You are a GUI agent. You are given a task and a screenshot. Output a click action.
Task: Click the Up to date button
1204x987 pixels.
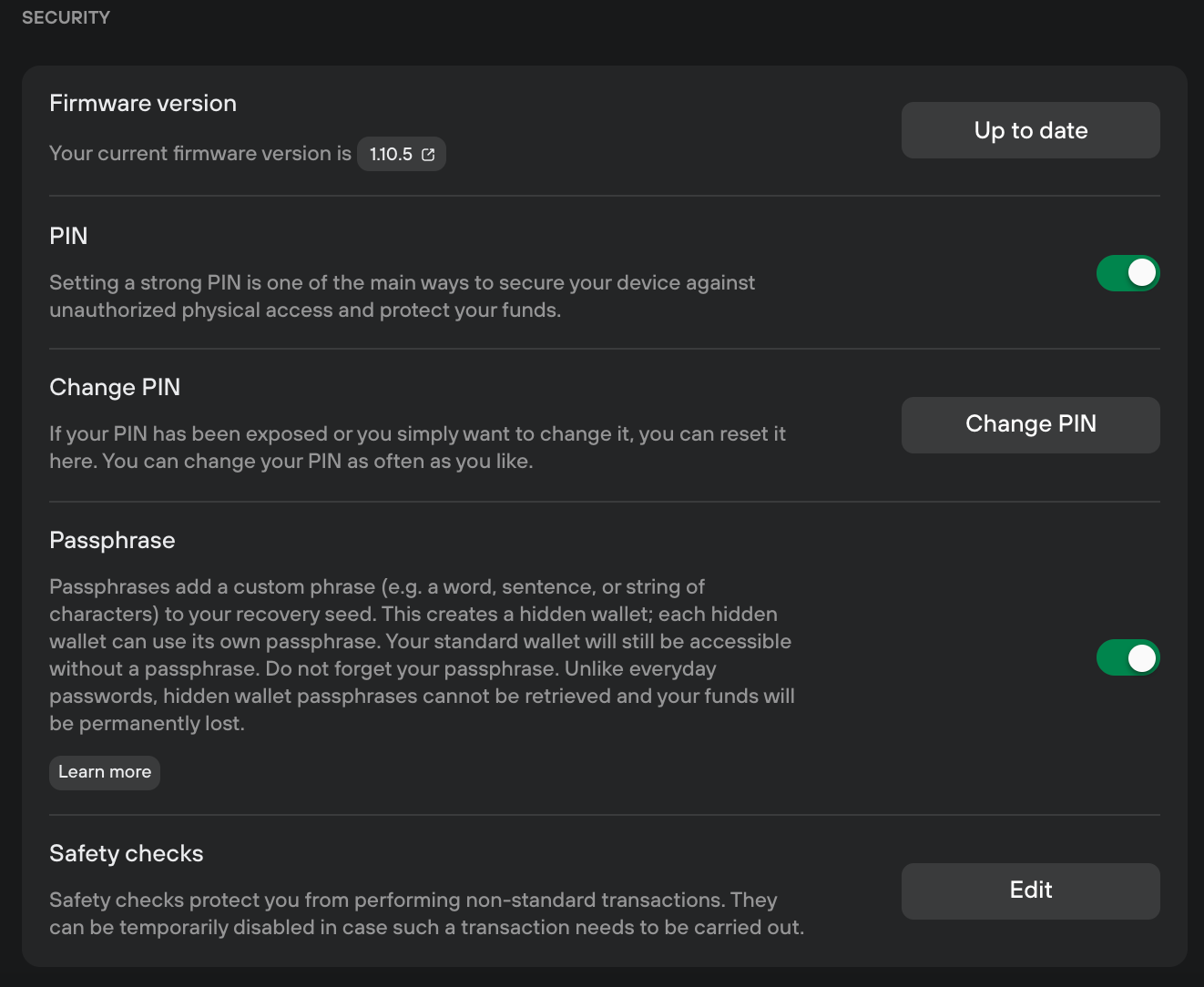[x=1031, y=130]
